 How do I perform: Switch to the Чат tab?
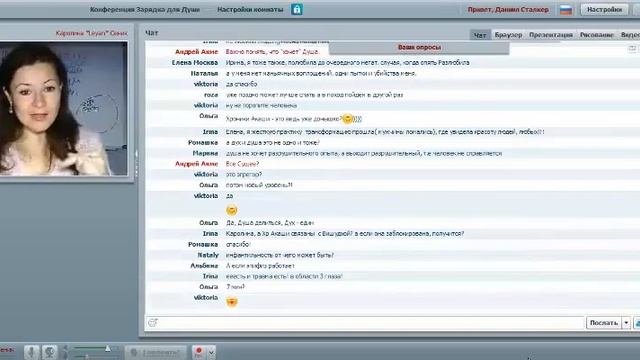[480, 35]
